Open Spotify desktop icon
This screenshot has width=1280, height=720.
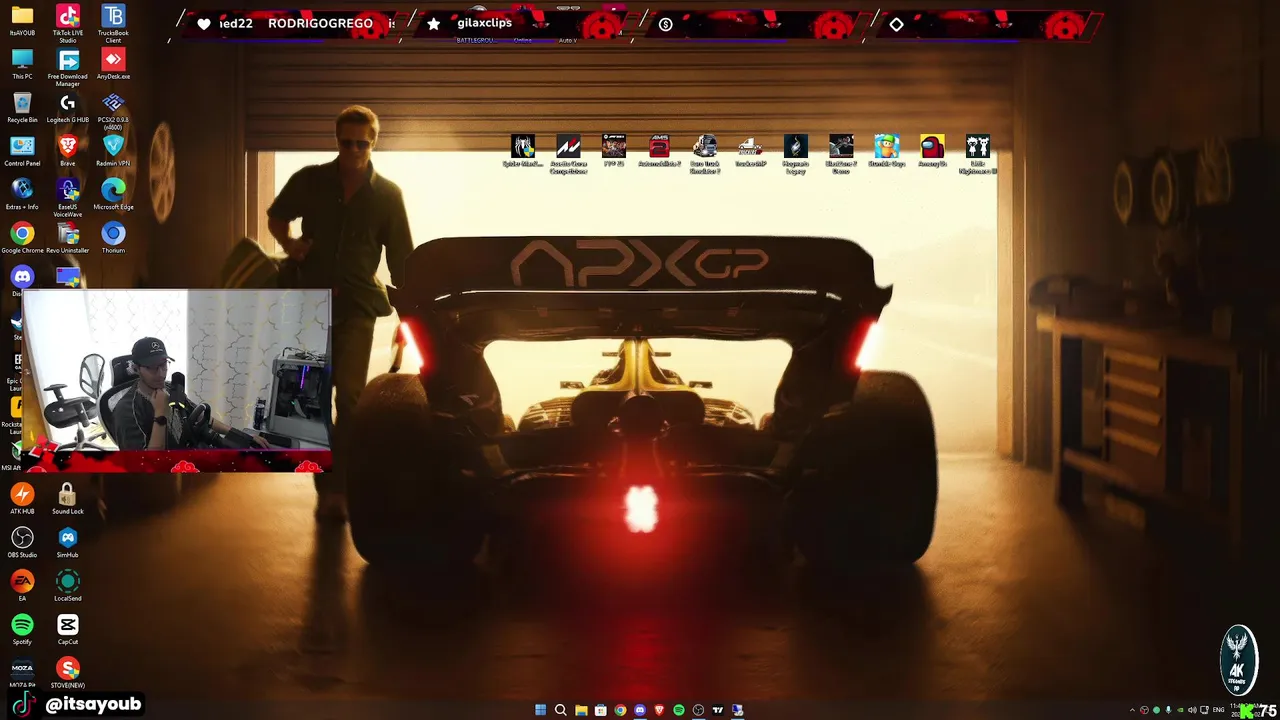click(22, 629)
